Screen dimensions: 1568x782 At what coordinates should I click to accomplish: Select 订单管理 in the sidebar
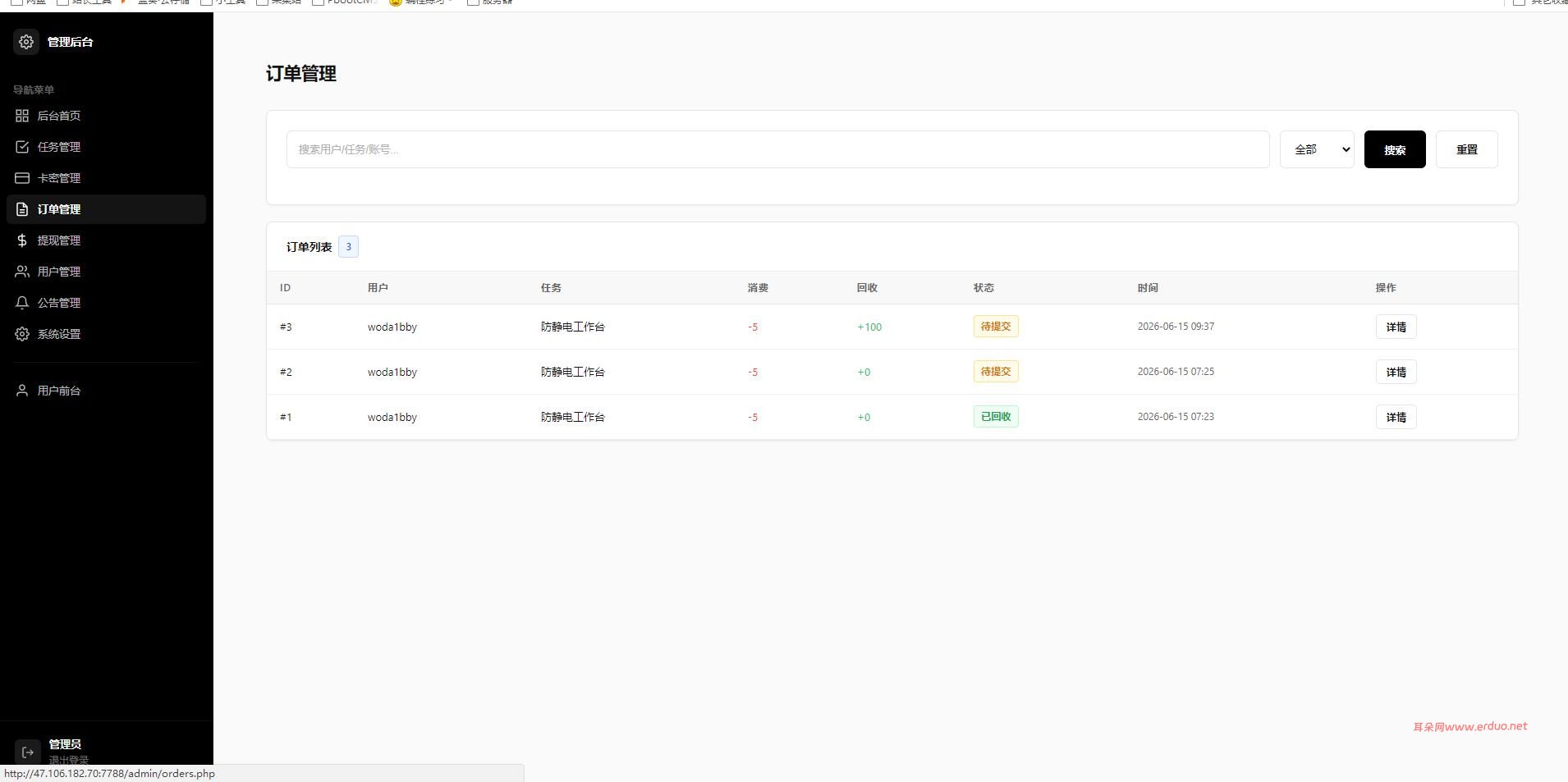pos(106,209)
